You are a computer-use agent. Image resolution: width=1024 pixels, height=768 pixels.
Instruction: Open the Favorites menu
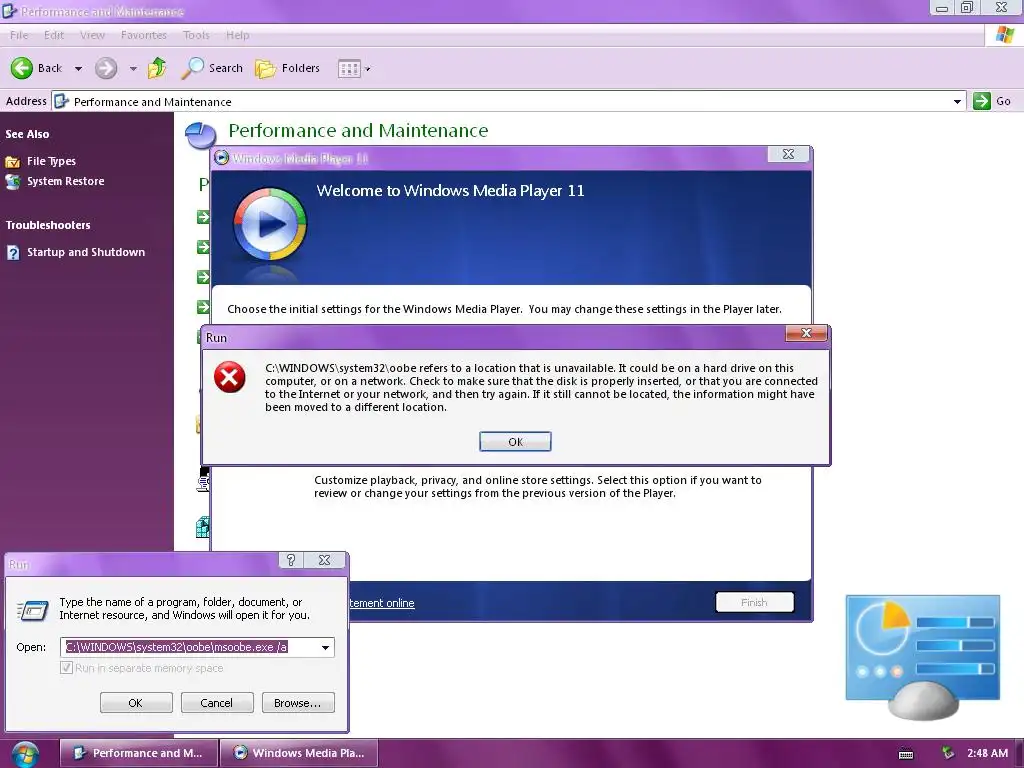pos(144,35)
